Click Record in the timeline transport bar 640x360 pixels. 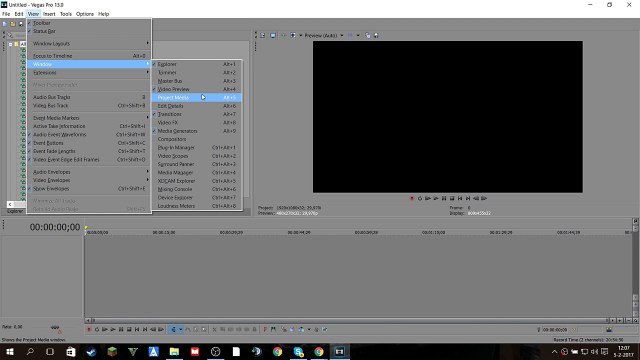(x=89, y=329)
